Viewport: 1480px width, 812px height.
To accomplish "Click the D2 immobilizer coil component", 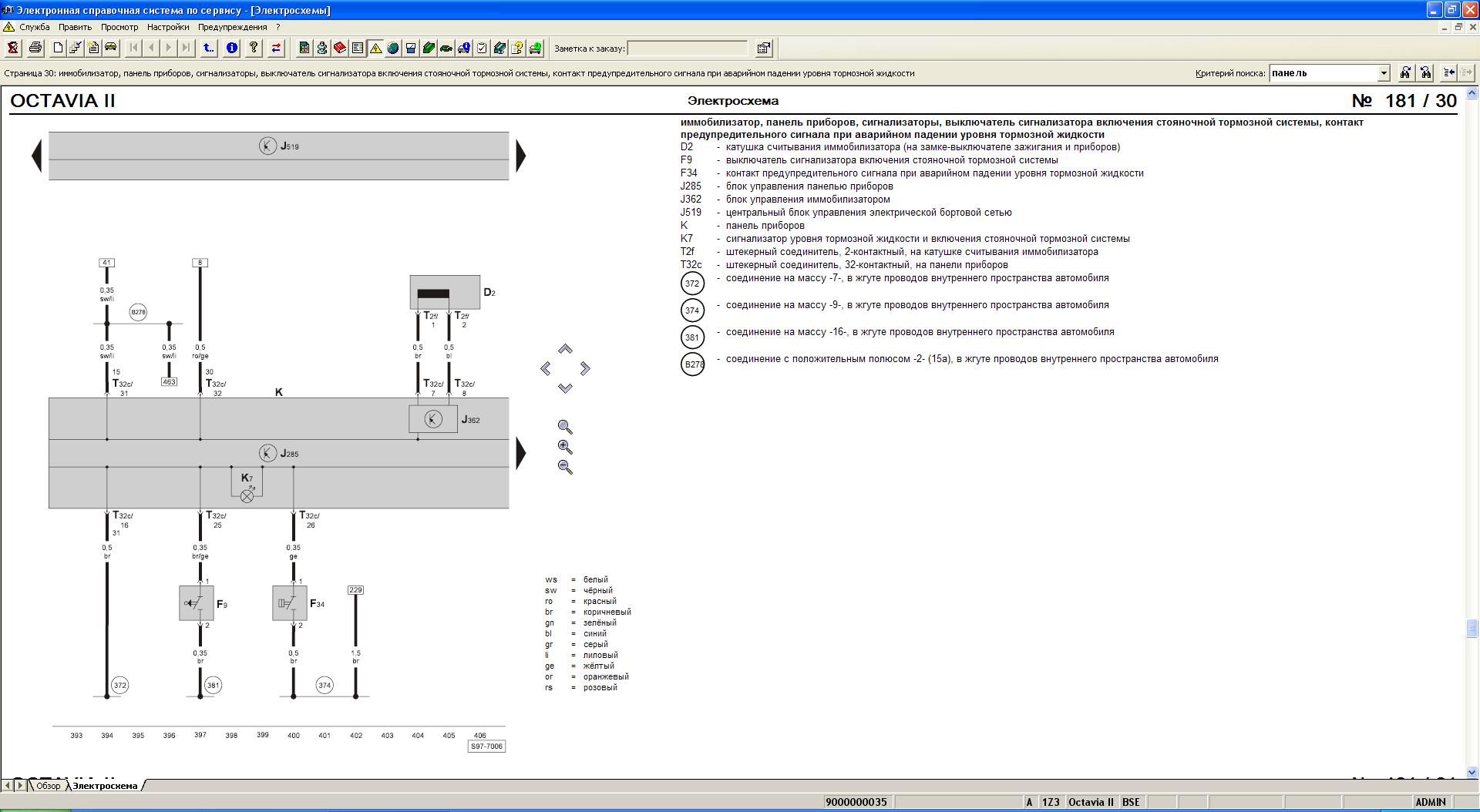I will point(445,292).
